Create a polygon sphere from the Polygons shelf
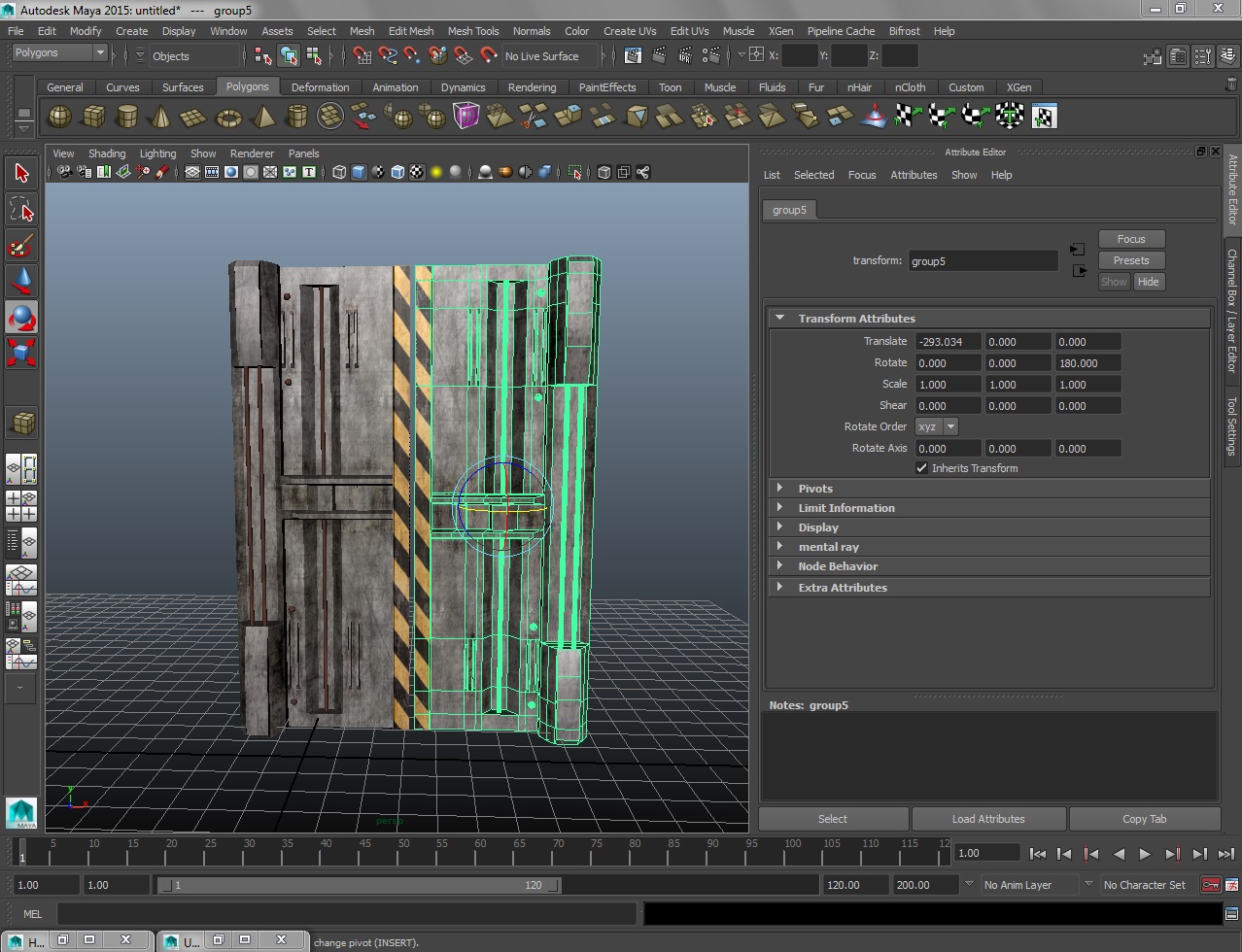 click(59, 116)
